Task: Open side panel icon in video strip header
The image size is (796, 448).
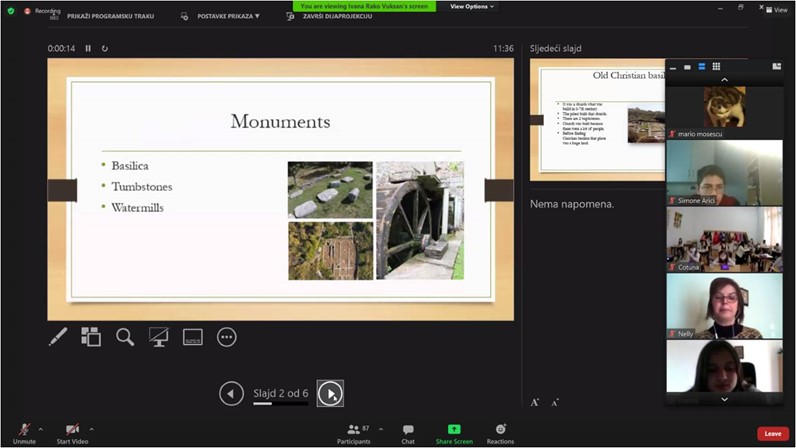Action: [777, 67]
